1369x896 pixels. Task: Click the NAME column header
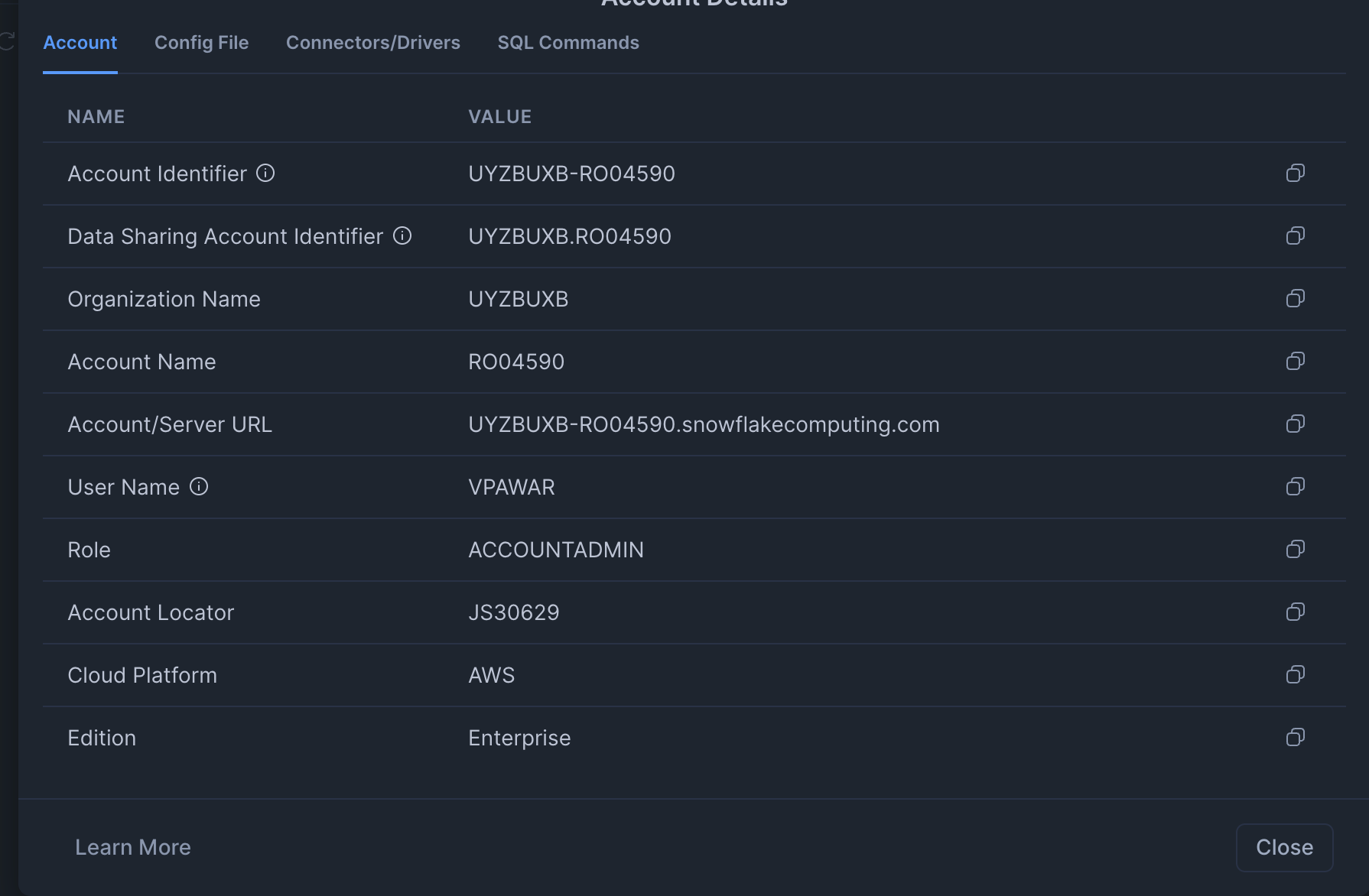coord(96,117)
